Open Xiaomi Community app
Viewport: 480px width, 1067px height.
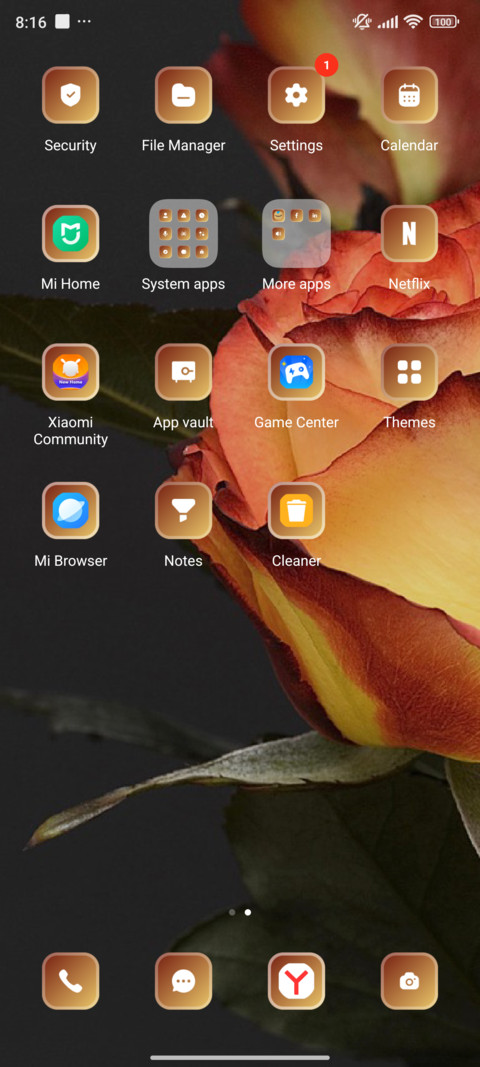tap(71, 372)
